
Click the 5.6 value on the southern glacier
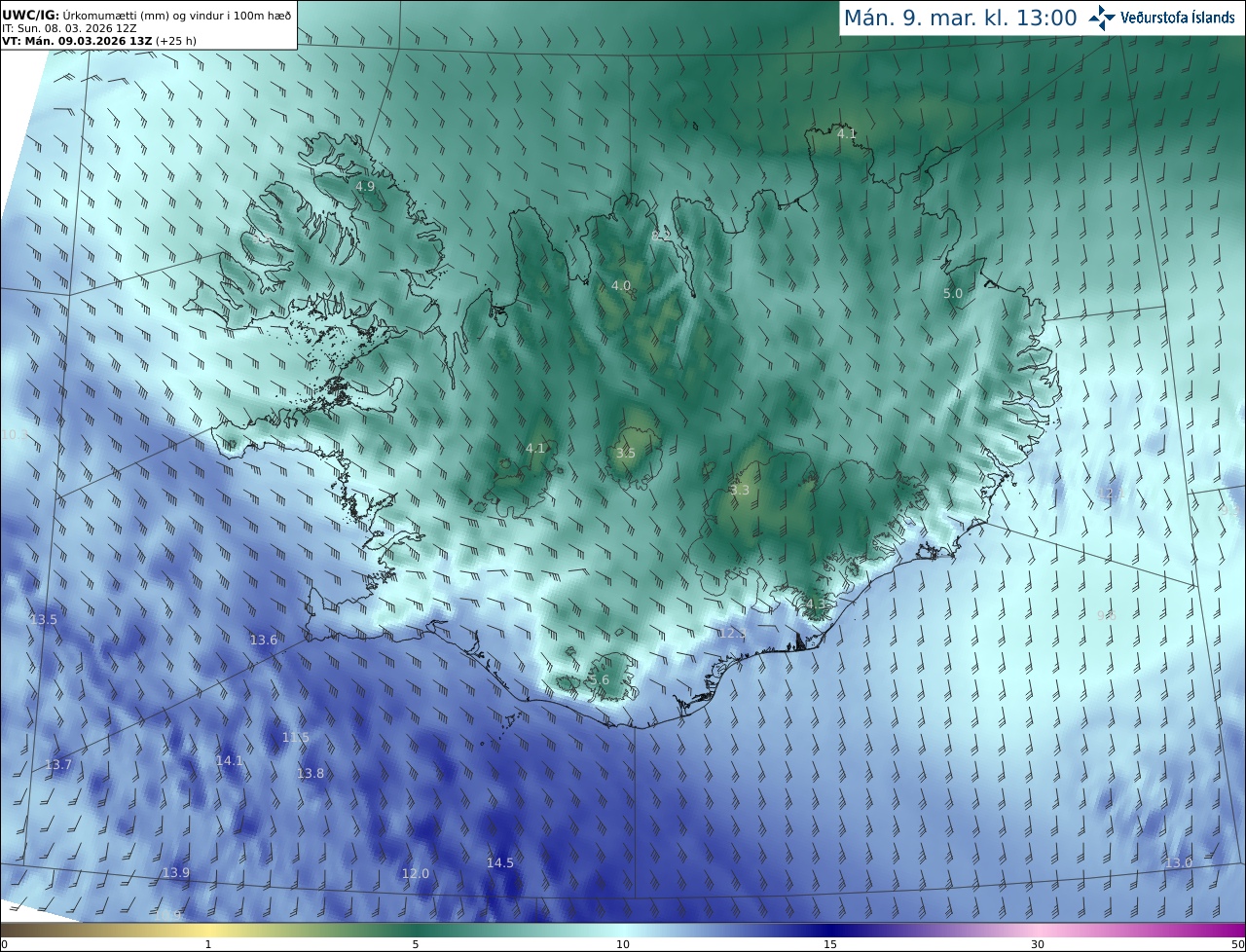(x=600, y=679)
